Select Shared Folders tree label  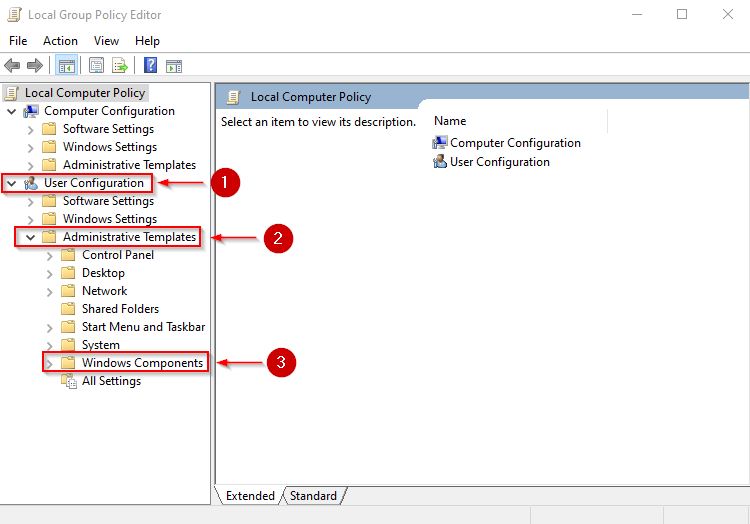point(120,309)
